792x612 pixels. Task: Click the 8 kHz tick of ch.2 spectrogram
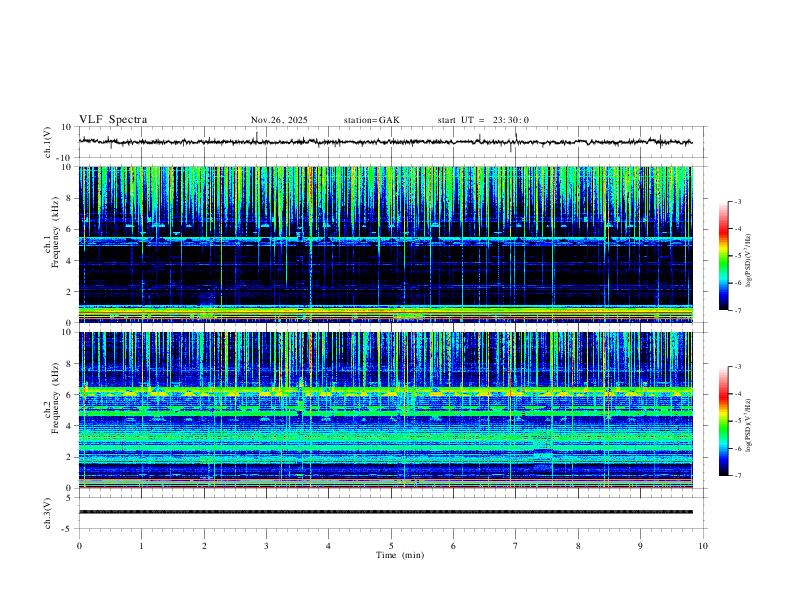coord(70,364)
